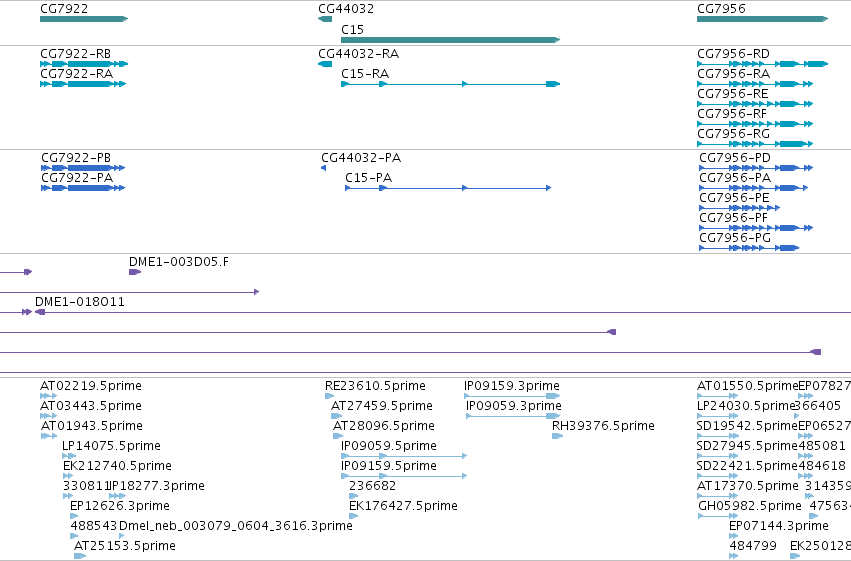The height and width of the screenshot is (561, 851).
Task: Click CG7922-PA protein label
Action: point(77,178)
